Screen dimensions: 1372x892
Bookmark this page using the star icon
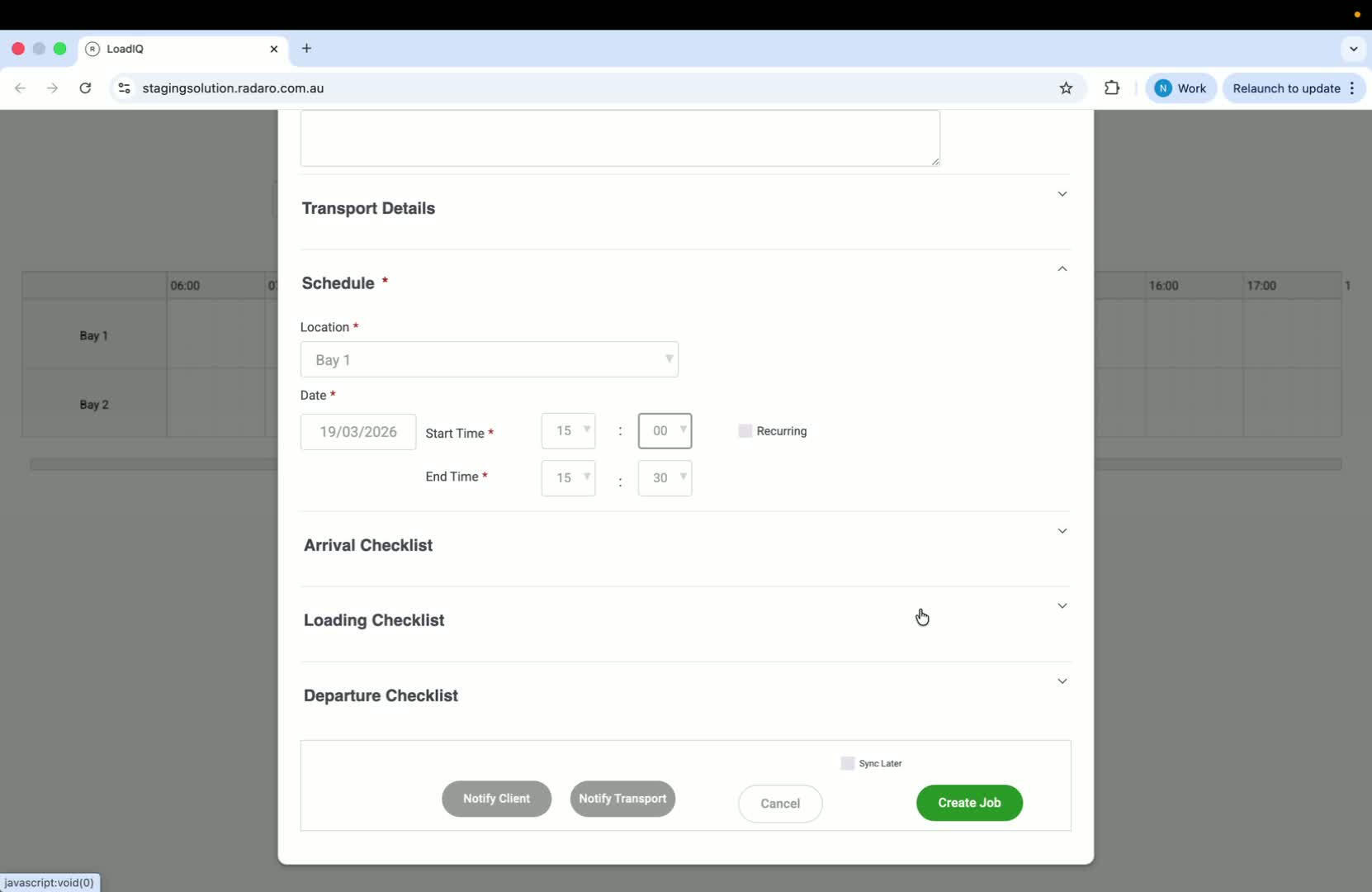click(1066, 88)
